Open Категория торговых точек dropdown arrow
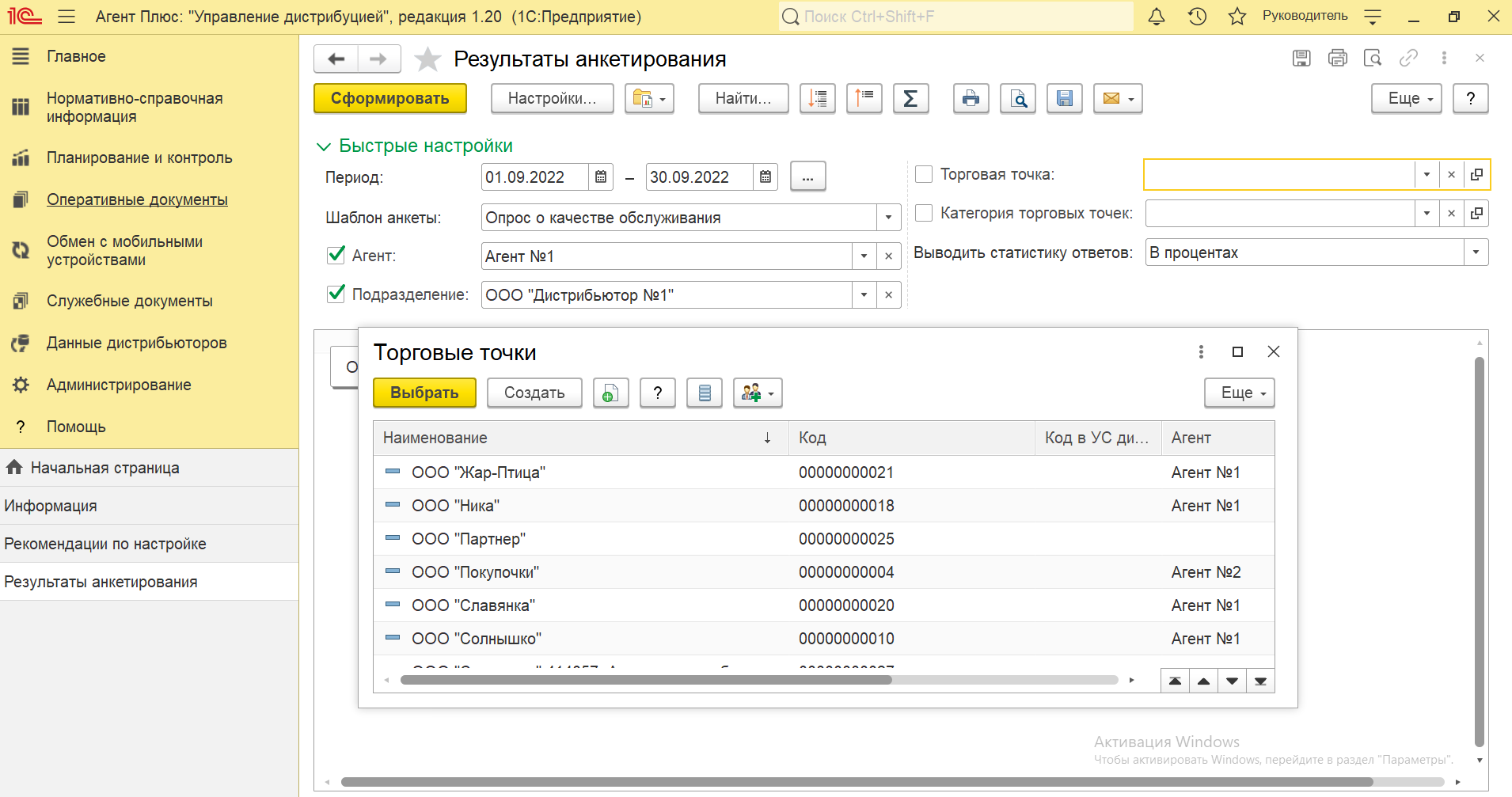1512x797 pixels. (x=1427, y=214)
